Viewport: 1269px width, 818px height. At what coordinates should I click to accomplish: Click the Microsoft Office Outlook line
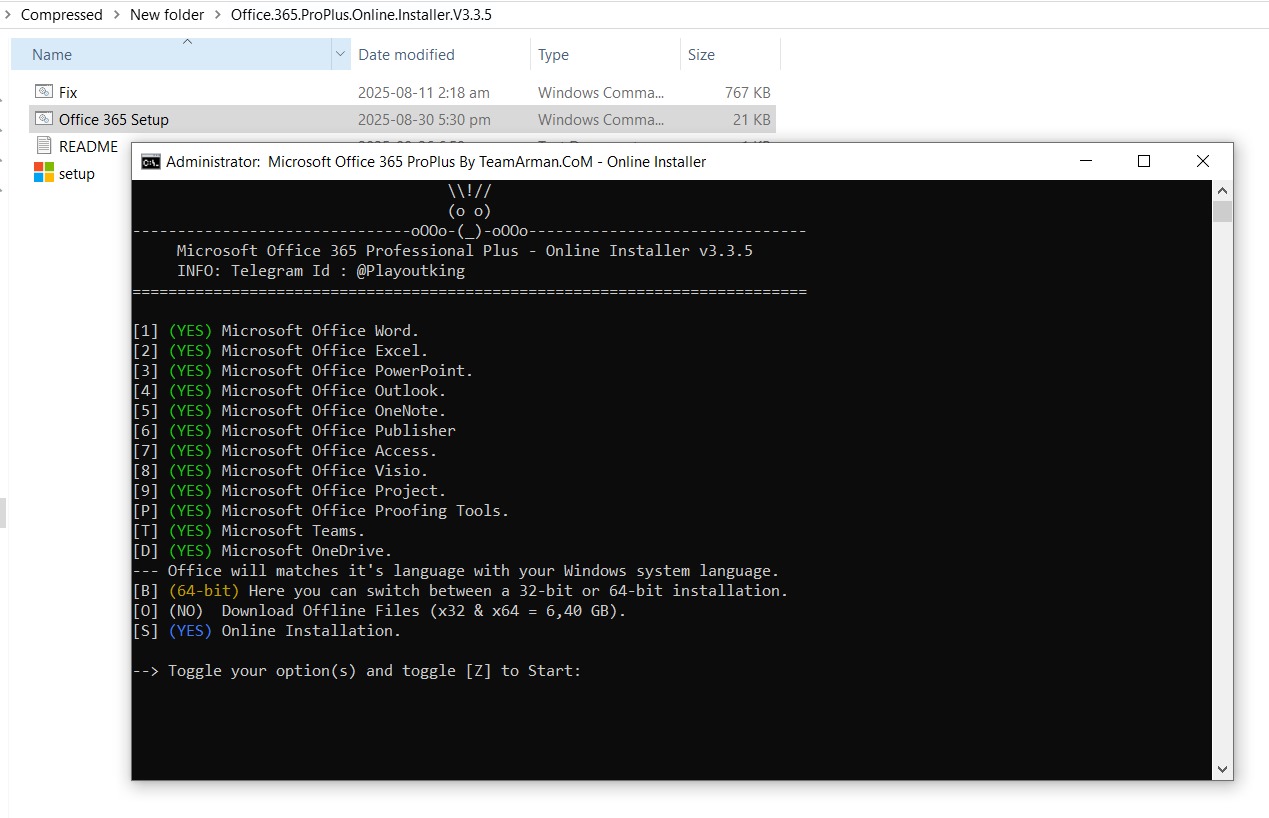(x=289, y=391)
